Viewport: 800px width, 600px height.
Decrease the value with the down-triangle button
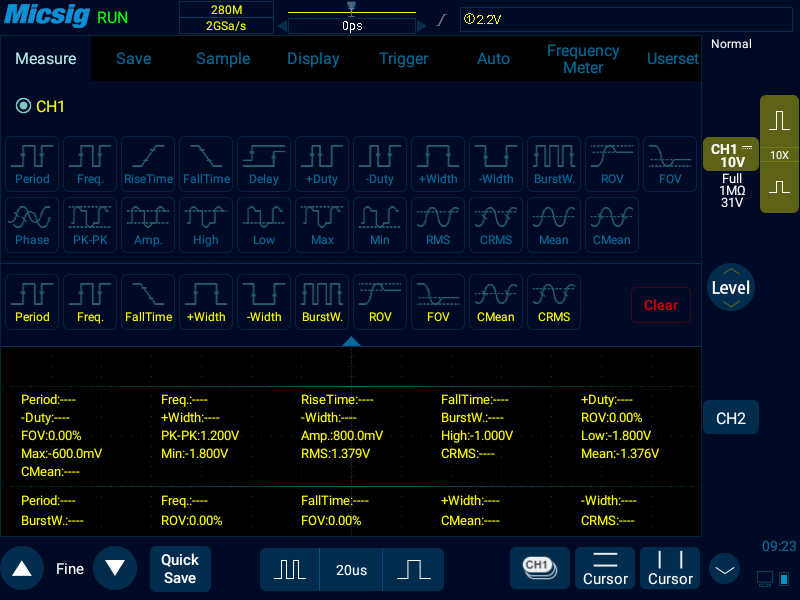pyautogui.click(x=115, y=569)
